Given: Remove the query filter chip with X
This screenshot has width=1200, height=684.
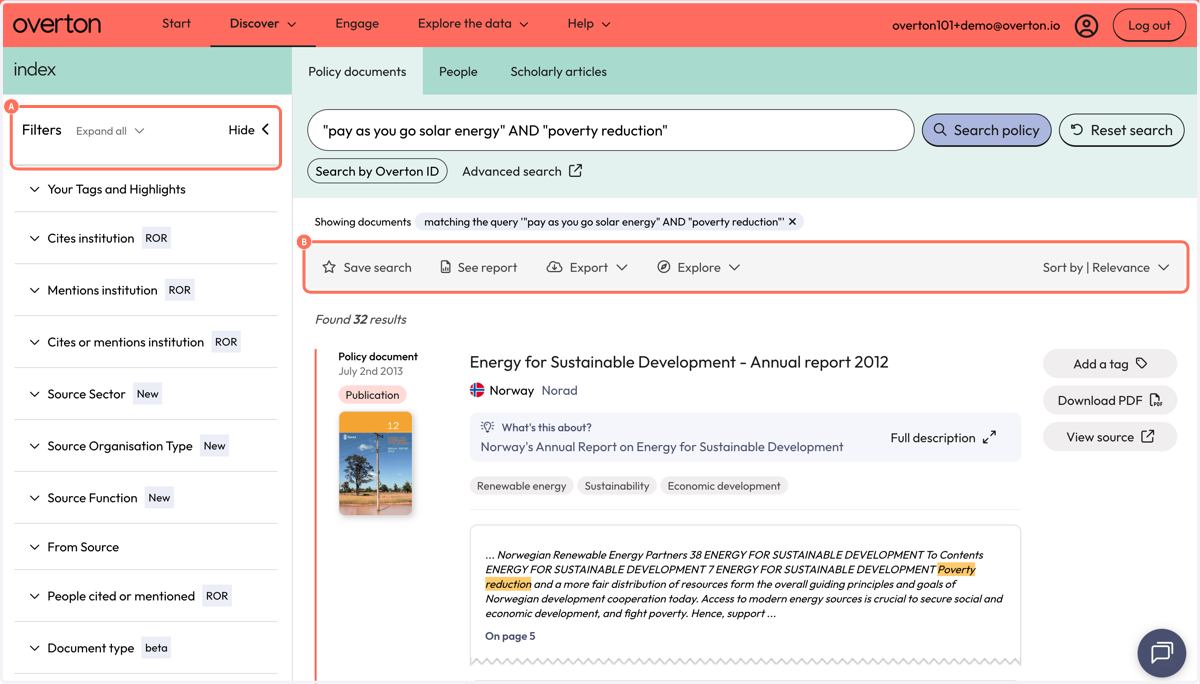Looking at the screenshot, I should coord(792,222).
